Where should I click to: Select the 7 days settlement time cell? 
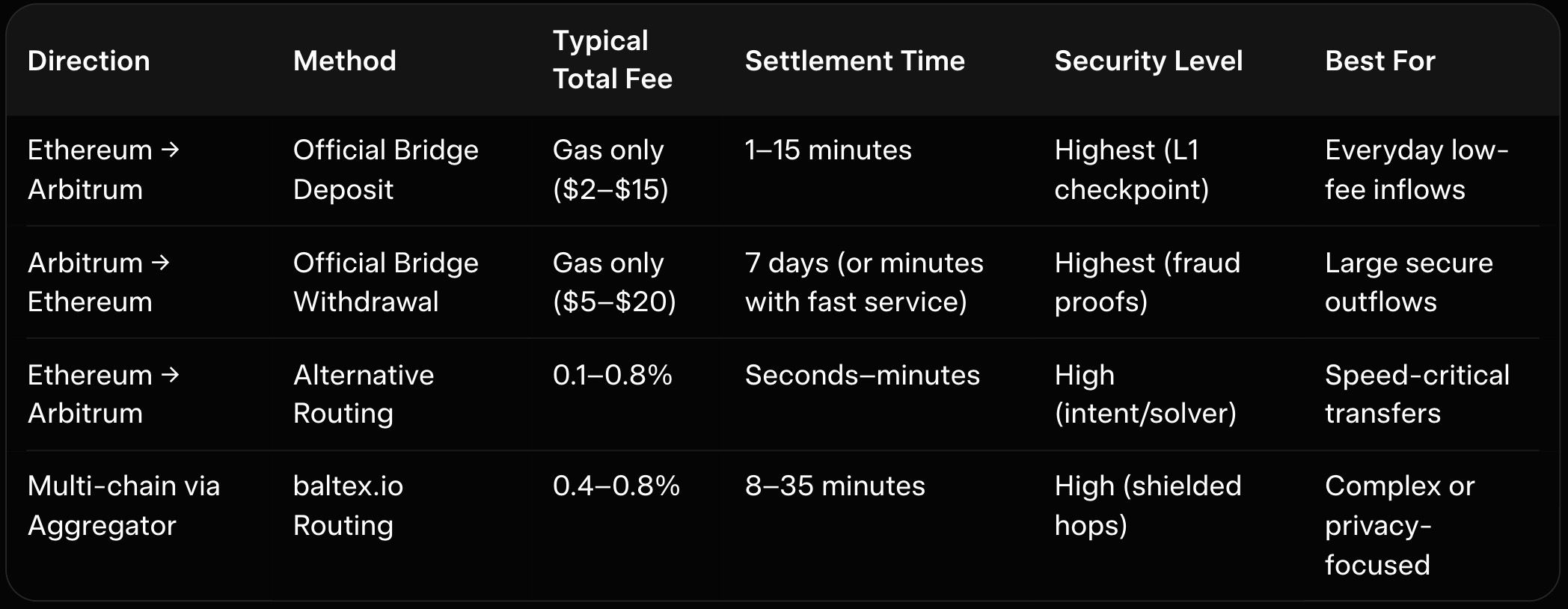pos(864,282)
